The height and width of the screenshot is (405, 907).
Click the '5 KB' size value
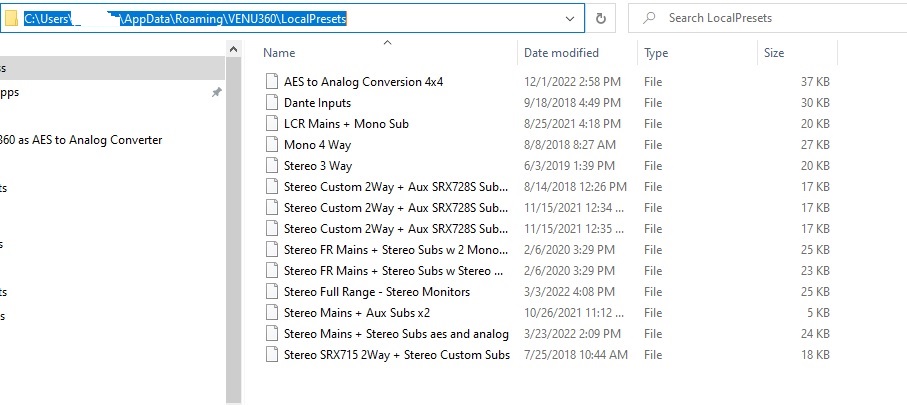818,313
